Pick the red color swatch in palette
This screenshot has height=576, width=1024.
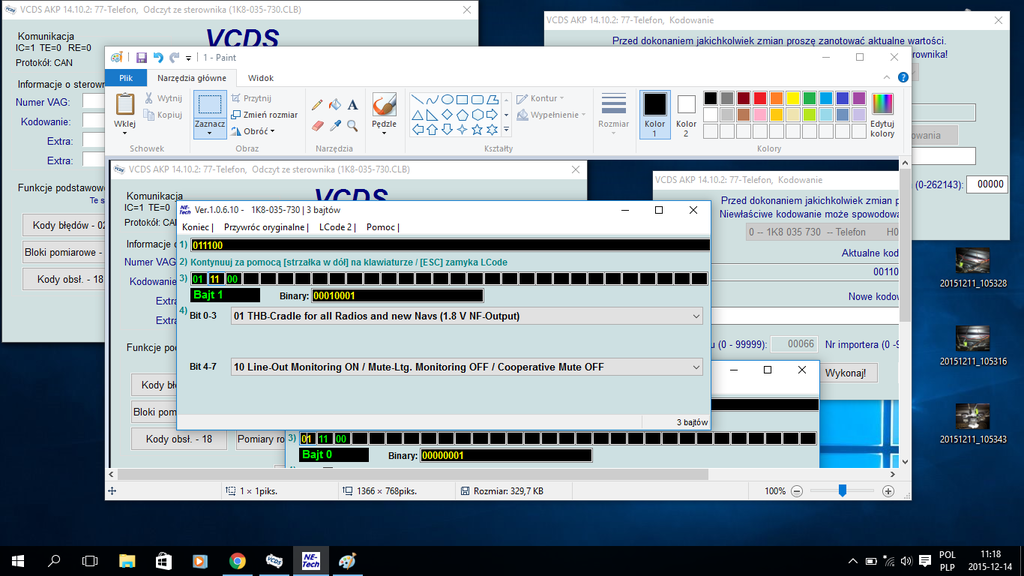[x=759, y=98]
